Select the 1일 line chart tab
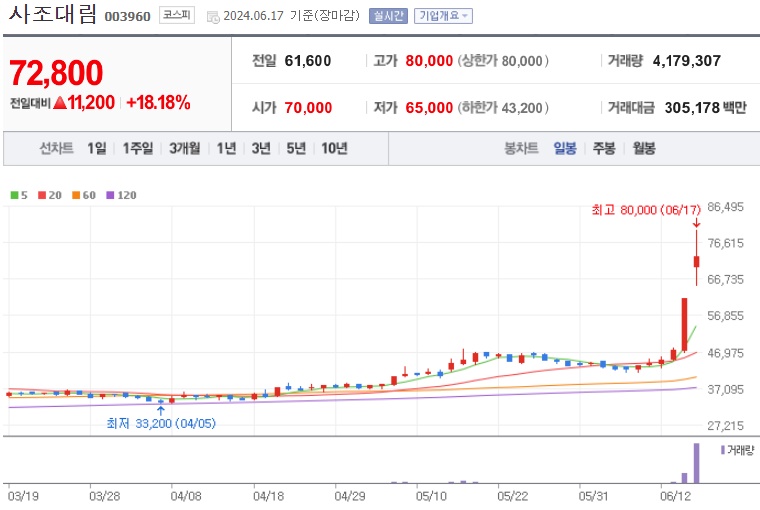 (96, 148)
